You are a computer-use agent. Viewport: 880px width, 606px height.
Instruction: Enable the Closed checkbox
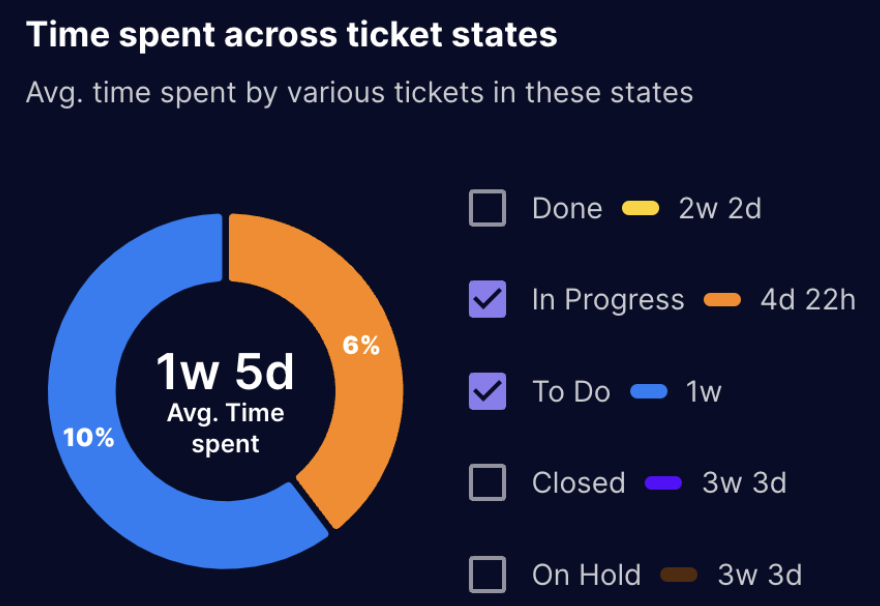click(x=487, y=483)
